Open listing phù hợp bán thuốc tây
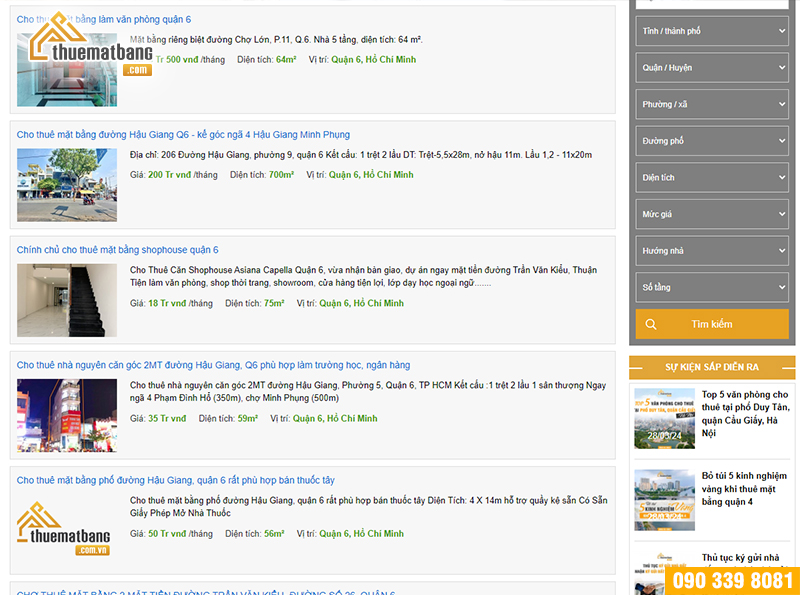The width and height of the screenshot is (800, 595). [175, 480]
